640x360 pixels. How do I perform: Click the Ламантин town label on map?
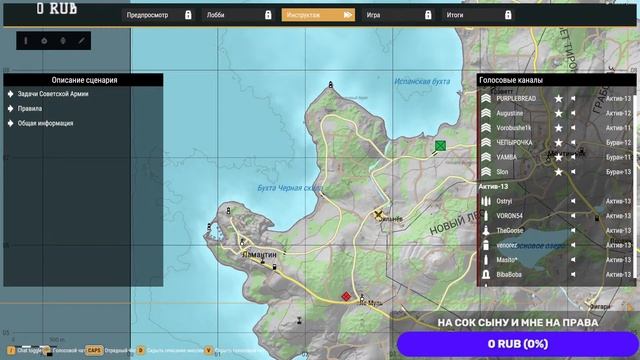[259, 254]
